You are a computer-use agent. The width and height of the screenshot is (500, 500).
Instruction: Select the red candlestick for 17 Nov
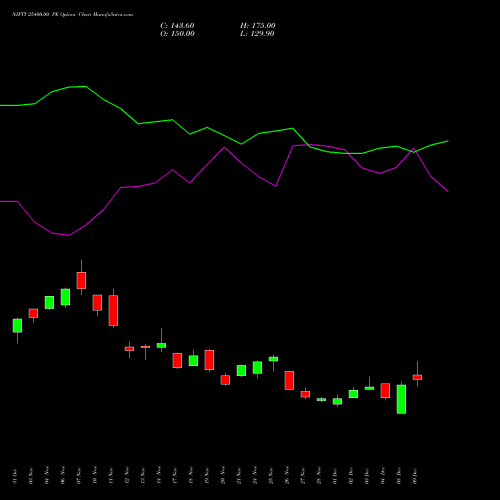point(177,361)
